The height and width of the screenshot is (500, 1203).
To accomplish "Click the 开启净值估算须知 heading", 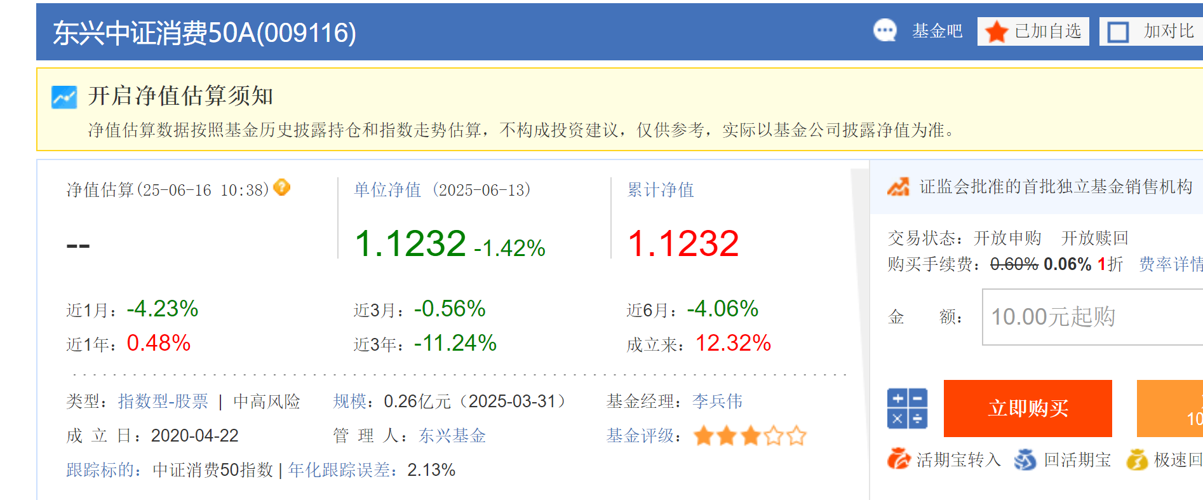I will pyautogui.click(x=181, y=96).
